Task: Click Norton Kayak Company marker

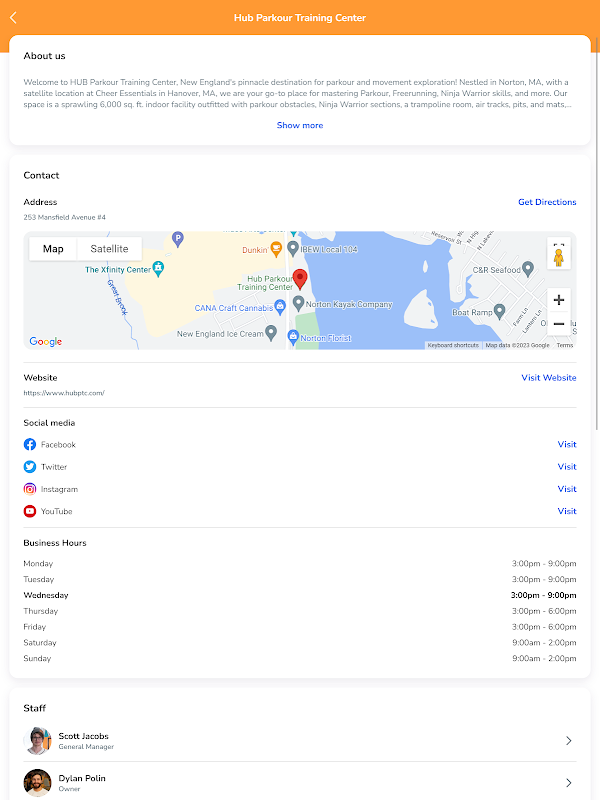Action: click(x=298, y=304)
